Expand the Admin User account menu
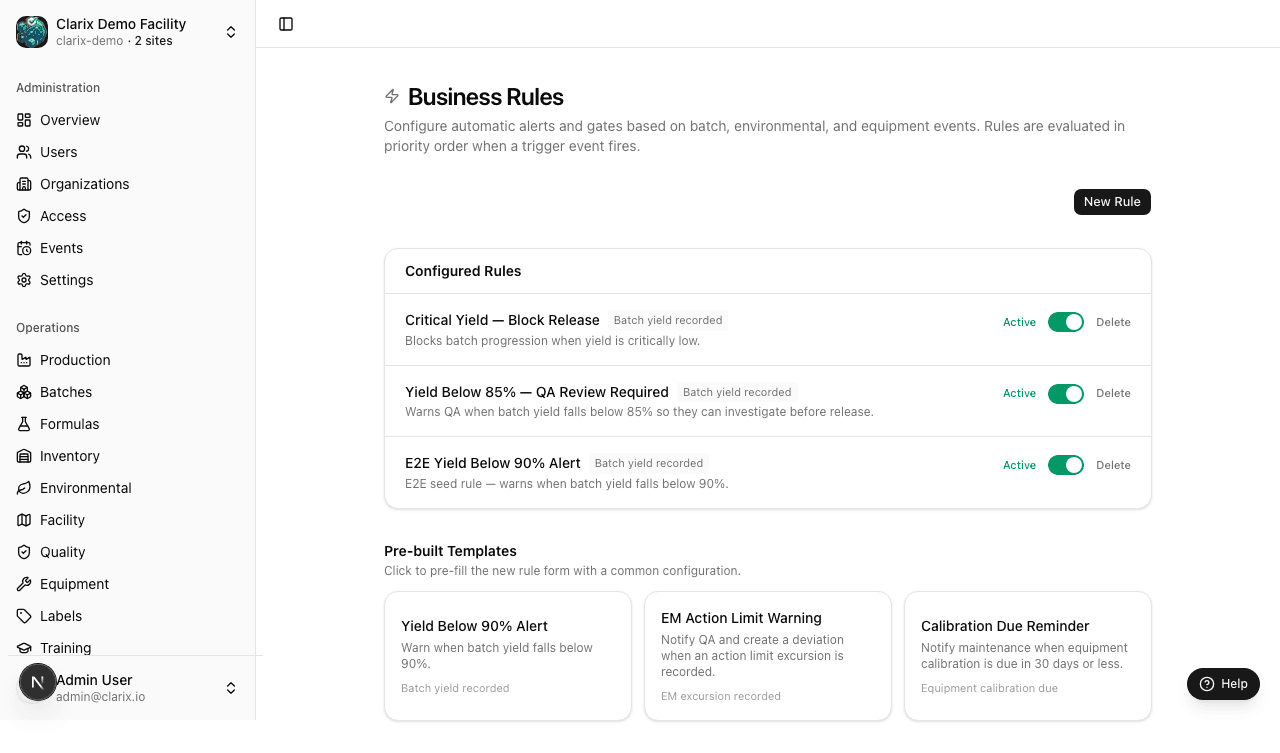The height and width of the screenshot is (753, 1280). [x=231, y=688]
